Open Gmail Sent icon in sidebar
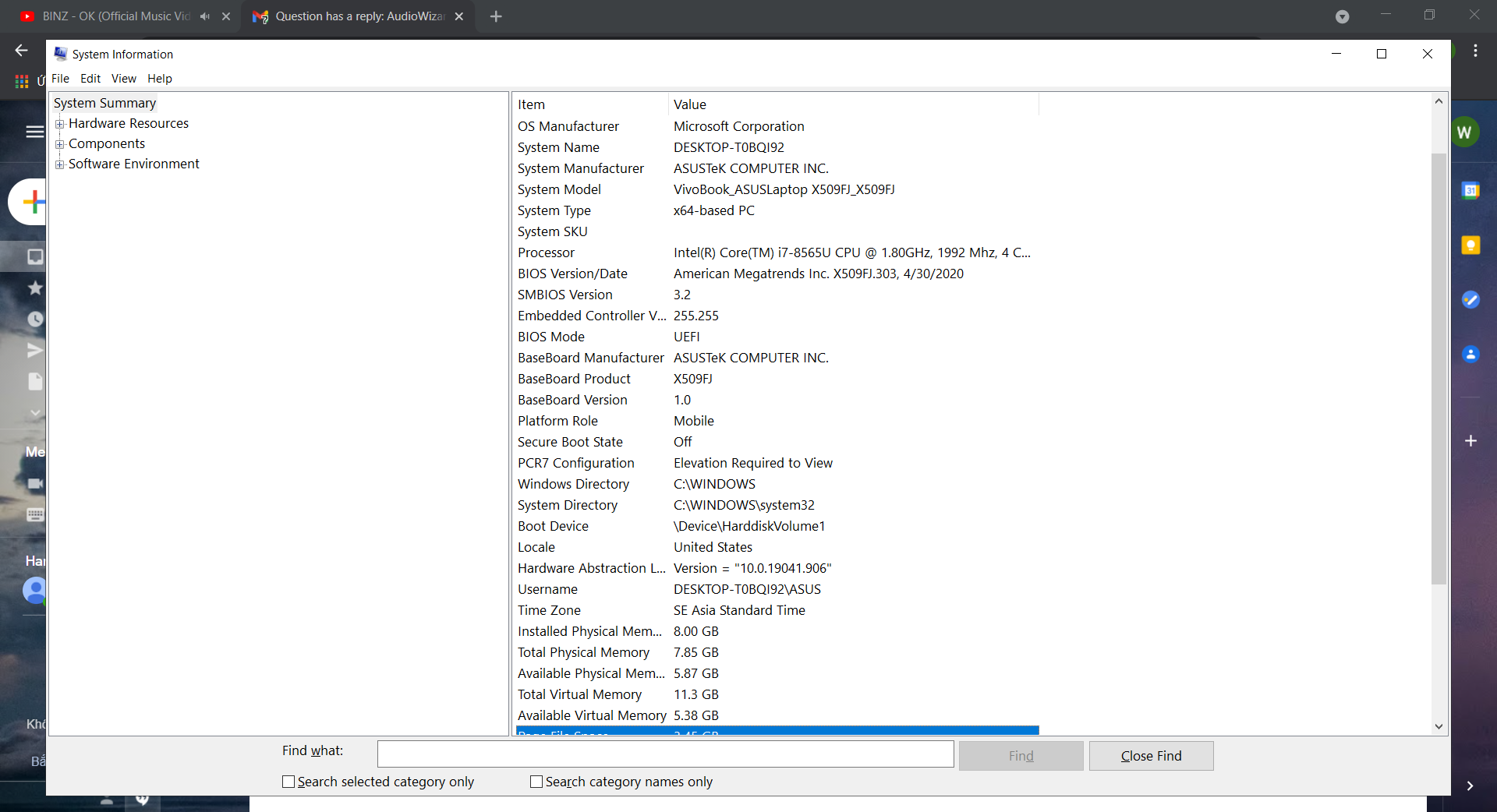 pos(35,350)
